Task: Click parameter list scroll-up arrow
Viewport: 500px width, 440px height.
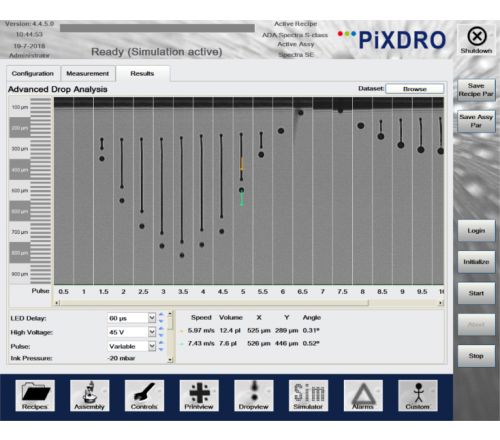Action: (170, 314)
